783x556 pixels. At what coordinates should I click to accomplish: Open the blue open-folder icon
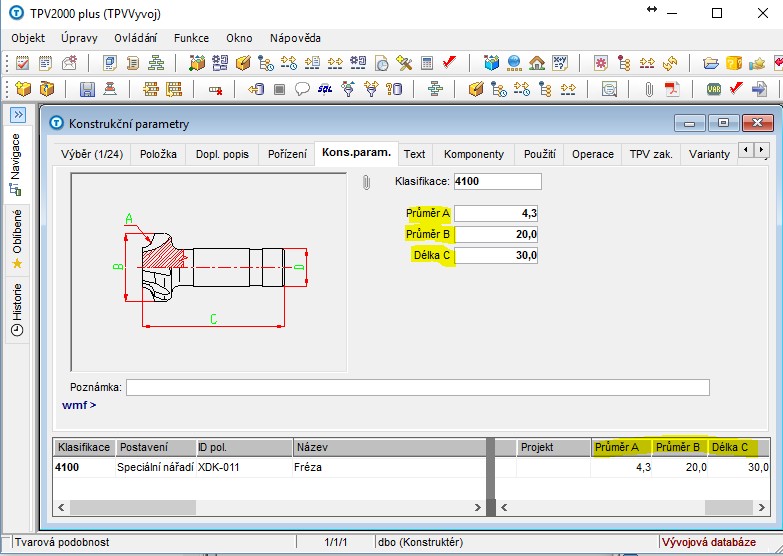(x=711, y=63)
